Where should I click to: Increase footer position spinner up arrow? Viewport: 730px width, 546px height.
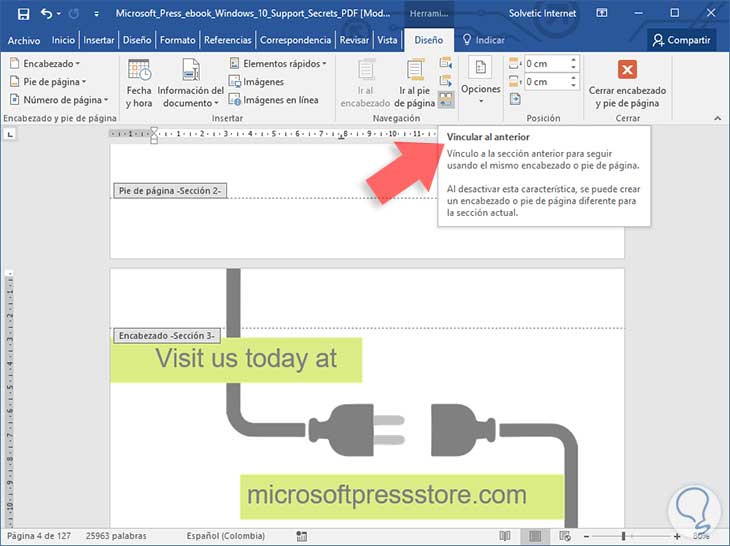[x=574, y=78]
